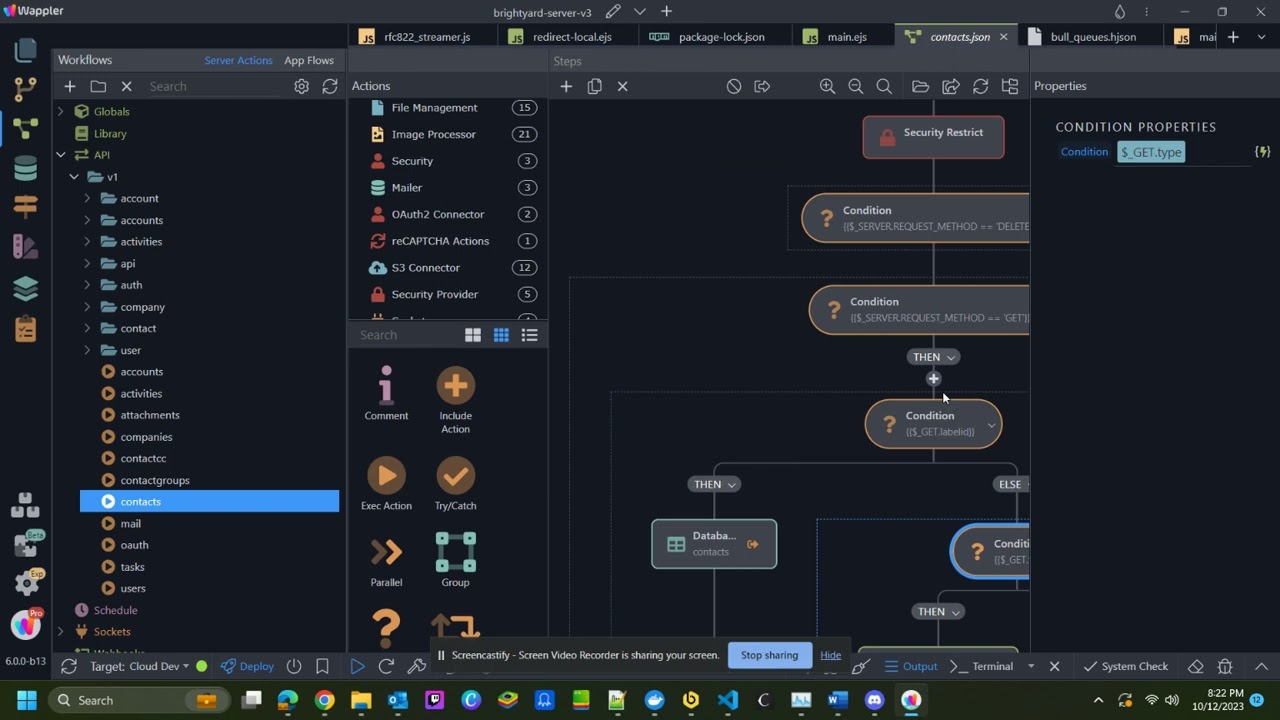Click the Hide link in sharing bar

click(831, 655)
